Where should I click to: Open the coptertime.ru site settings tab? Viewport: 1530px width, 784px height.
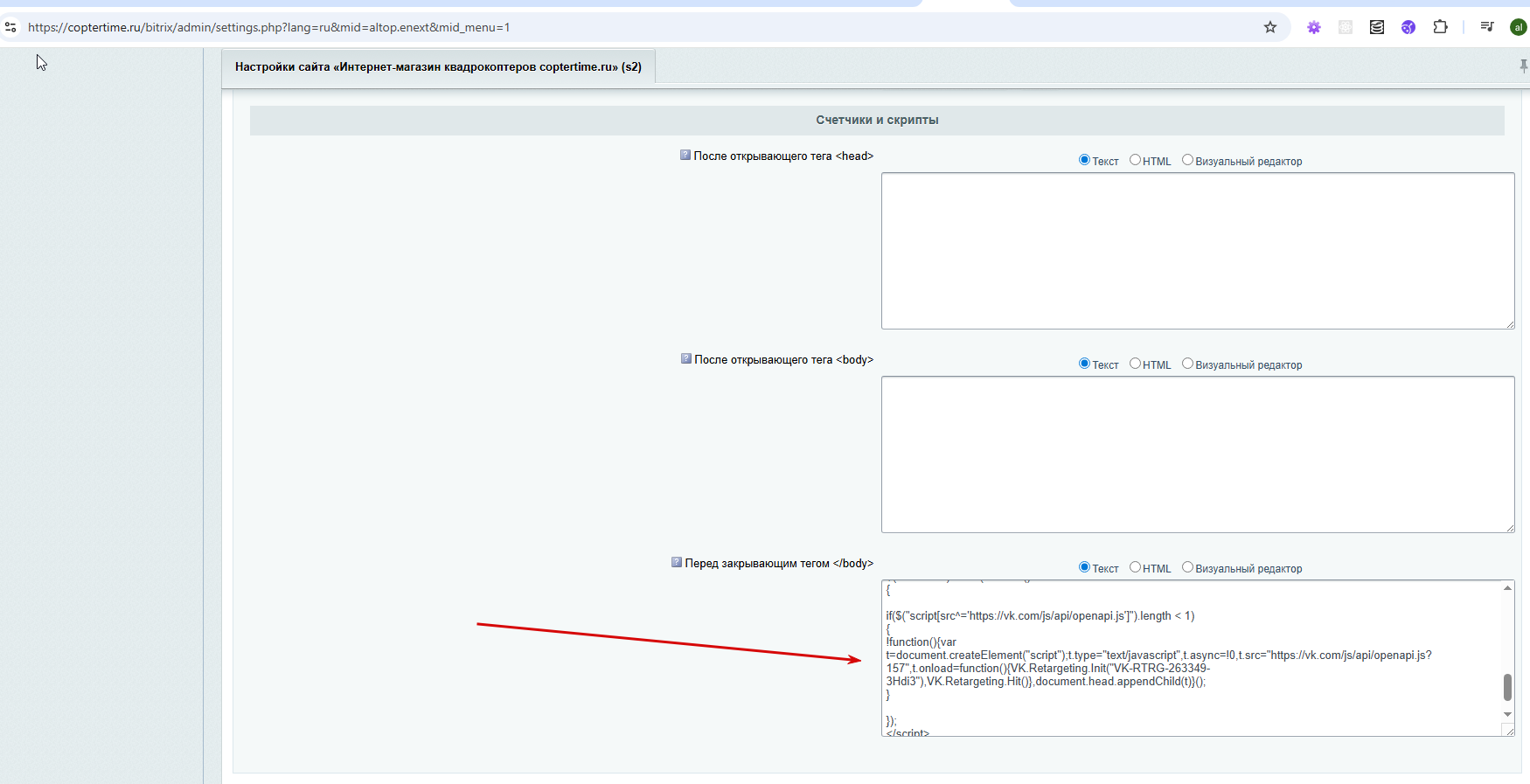[x=438, y=66]
